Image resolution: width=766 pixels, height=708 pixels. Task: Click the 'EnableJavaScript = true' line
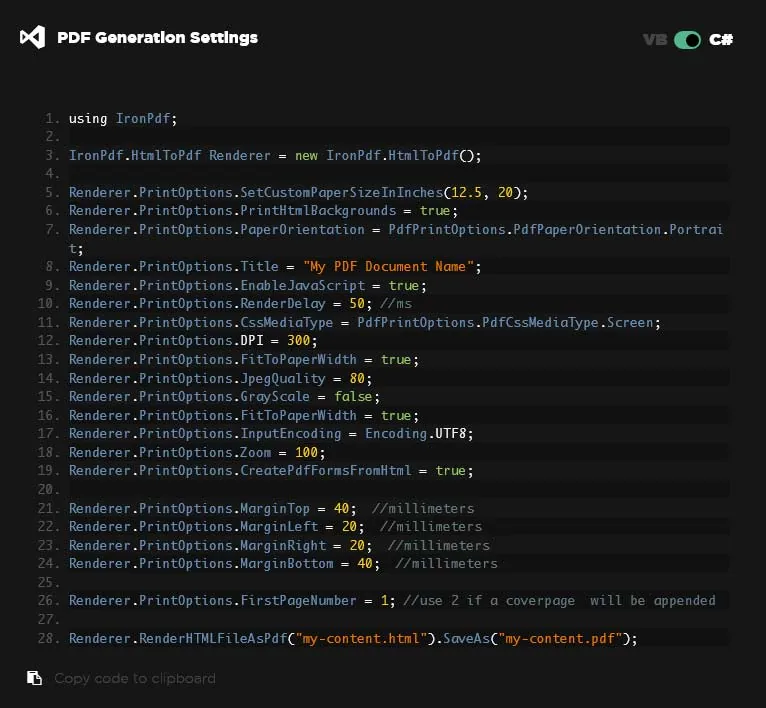(248, 286)
